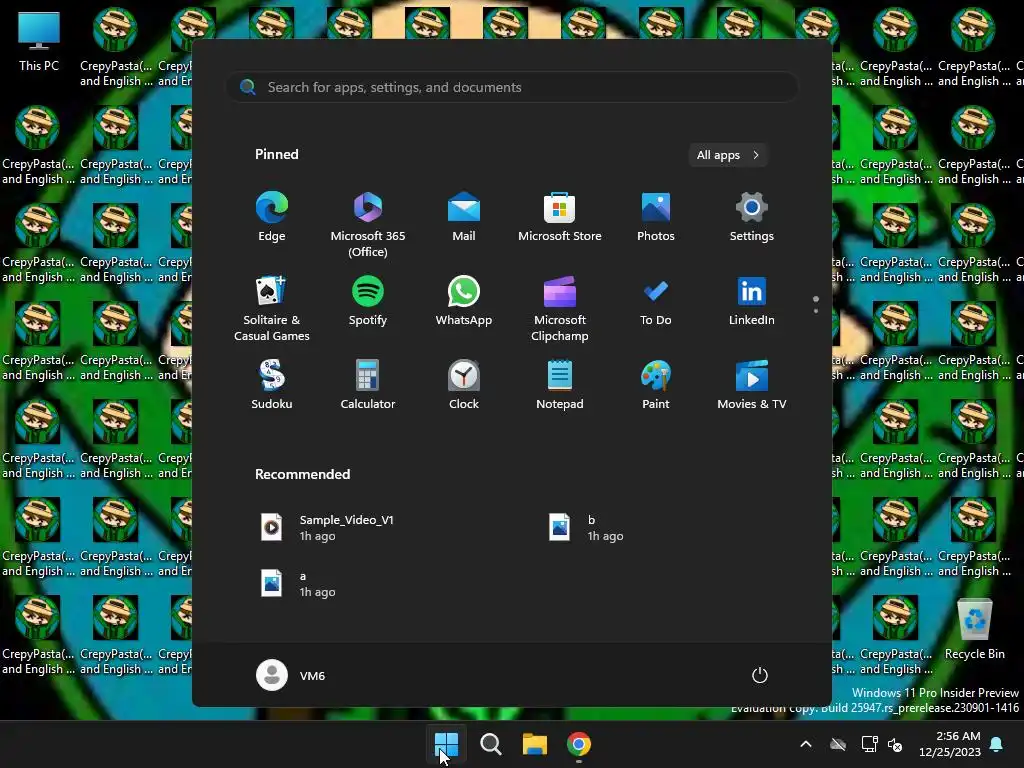Open Settings from pinned apps
Image resolution: width=1024 pixels, height=768 pixels.
[x=752, y=217]
